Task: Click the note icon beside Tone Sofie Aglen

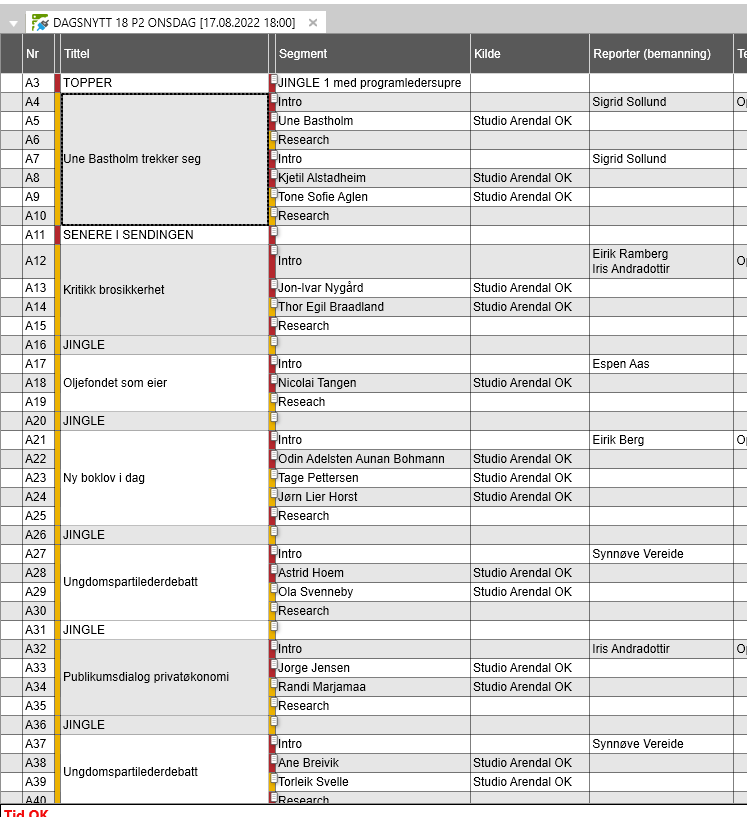Action: [x=273, y=193]
